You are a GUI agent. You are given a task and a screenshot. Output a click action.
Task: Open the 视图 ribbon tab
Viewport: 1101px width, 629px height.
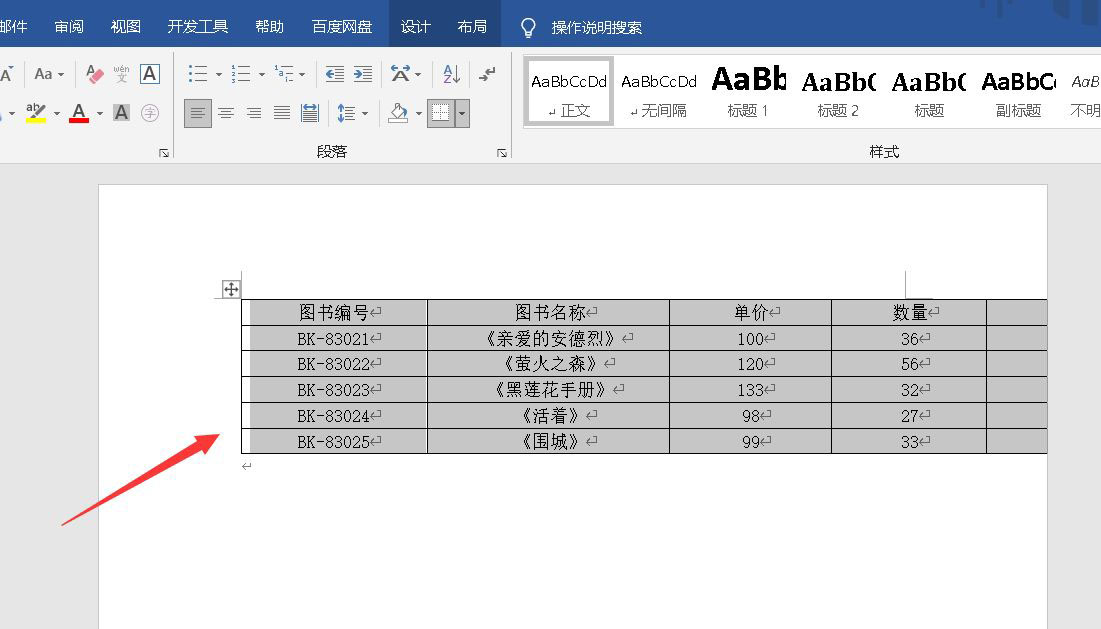tap(126, 27)
